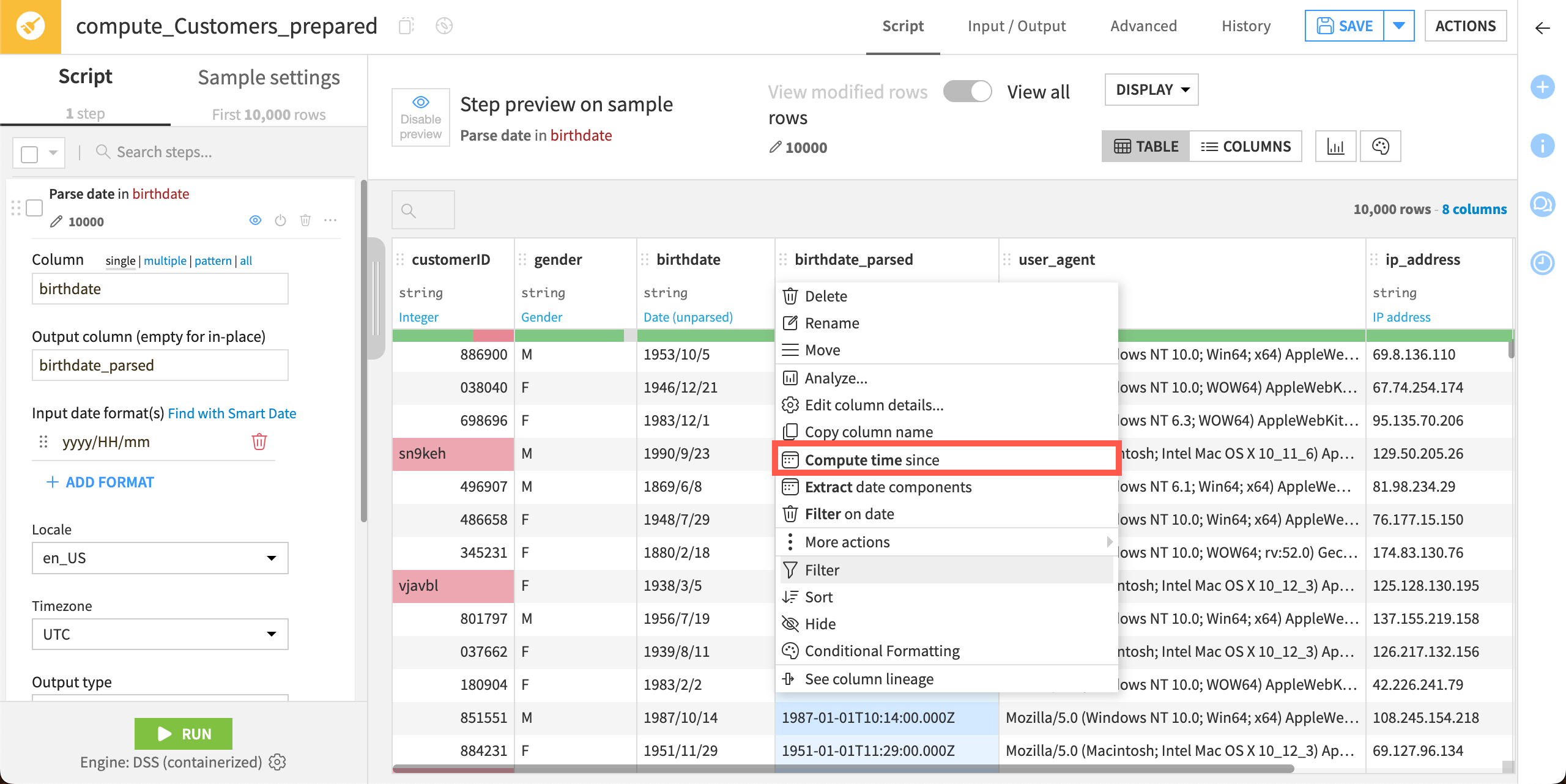Open the Timezone dropdown showing UTC
The width and height of the screenshot is (1566, 784).
159,634
